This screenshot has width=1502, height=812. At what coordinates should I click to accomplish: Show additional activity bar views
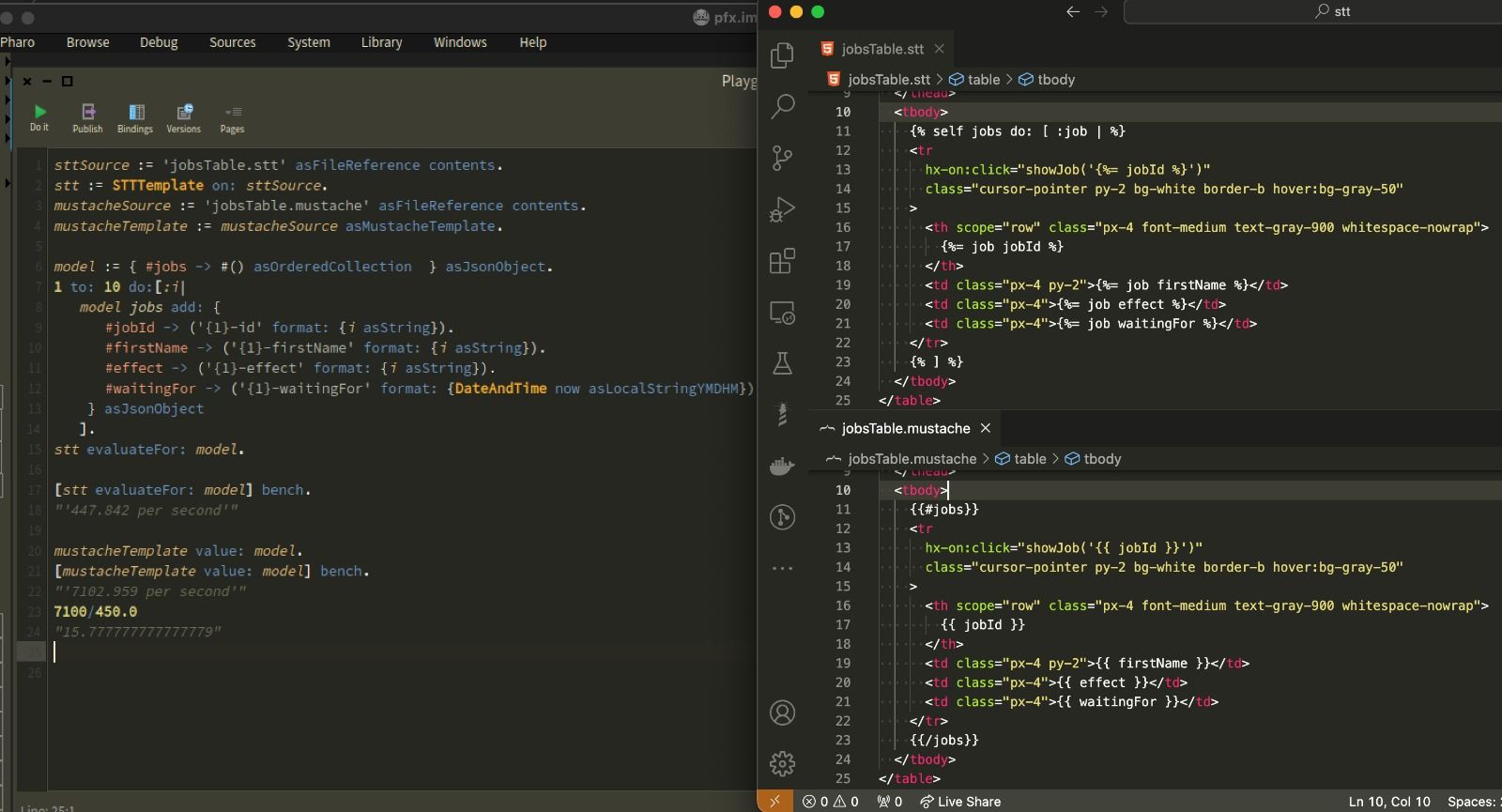(x=782, y=568)
